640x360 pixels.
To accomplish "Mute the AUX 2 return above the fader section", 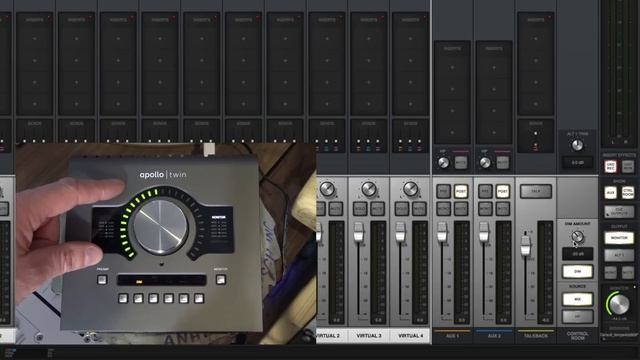I will pyautogui.click(x=502, y=162).
